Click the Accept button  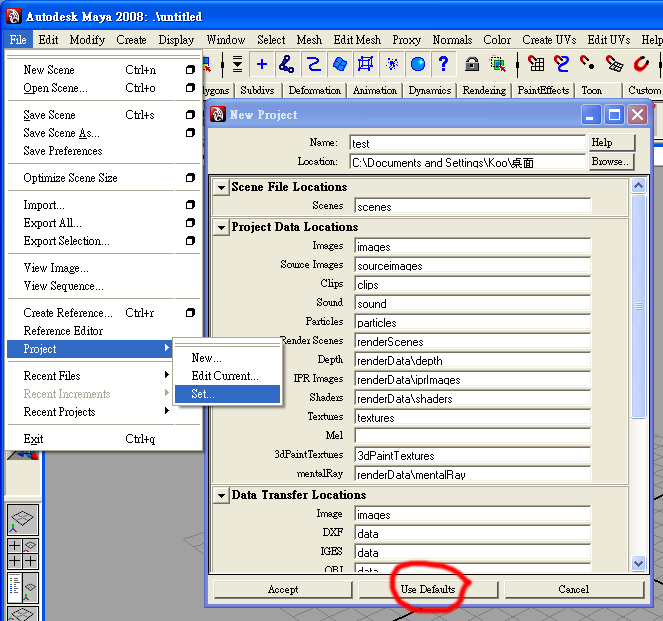283,589
